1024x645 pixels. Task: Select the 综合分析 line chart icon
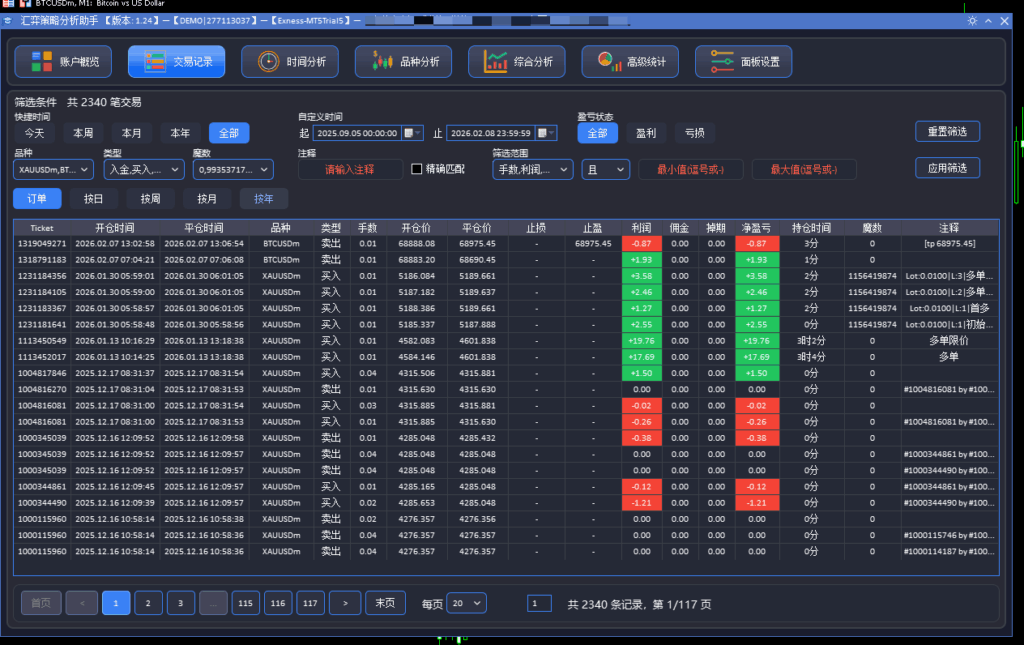[x=495, y=62]
